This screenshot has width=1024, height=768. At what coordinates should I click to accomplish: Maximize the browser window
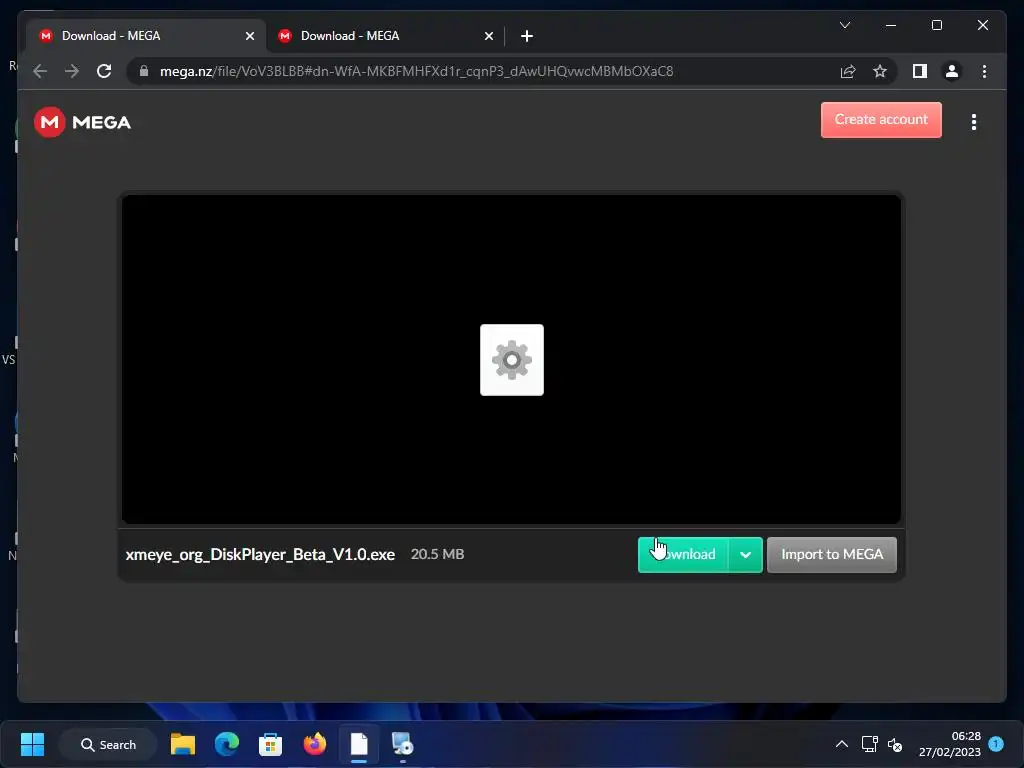(x=936, y=25)
